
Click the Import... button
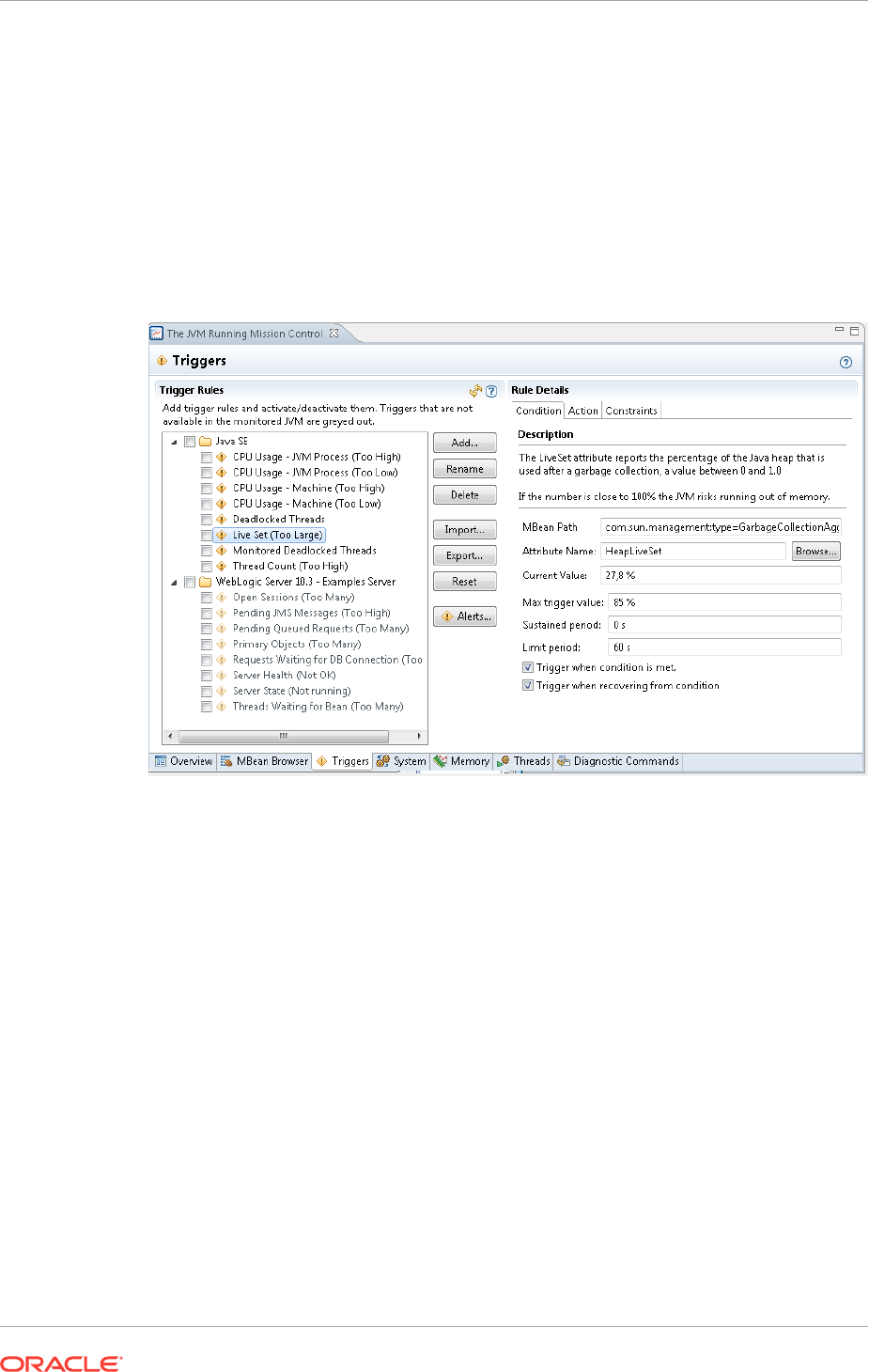[465, 530]
